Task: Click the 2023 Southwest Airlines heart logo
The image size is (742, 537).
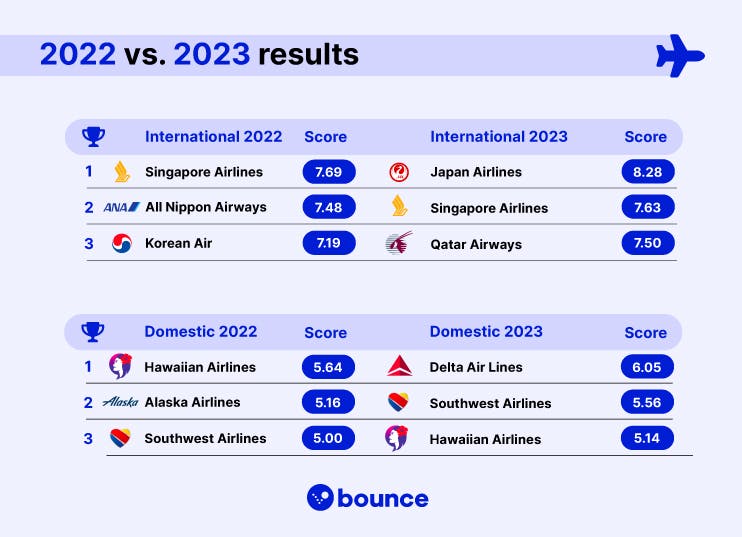Action: coord(398,403)
